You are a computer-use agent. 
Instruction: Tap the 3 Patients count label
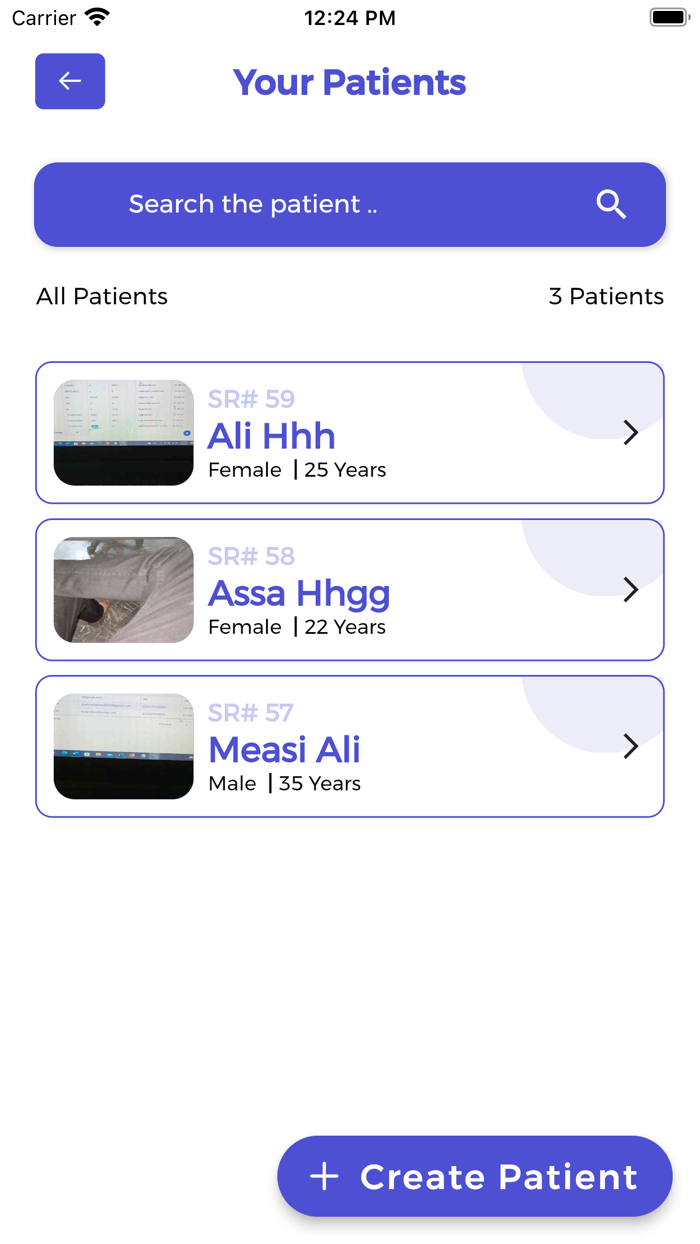click(606, 296)
